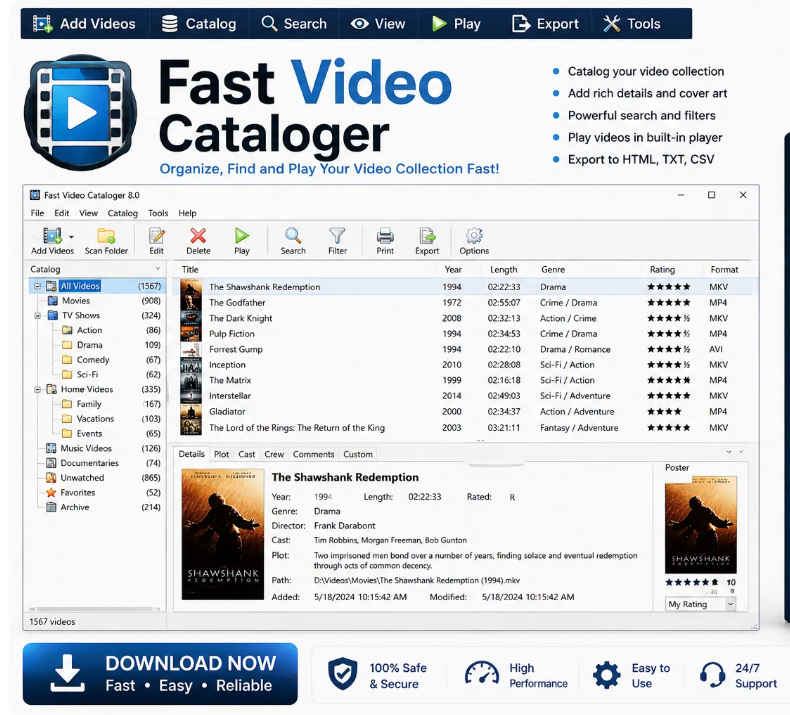Image resolution: width=790 pixels, height=715 pixels.
Task: Click the red Delete toolbar icon
Action: 198,235
